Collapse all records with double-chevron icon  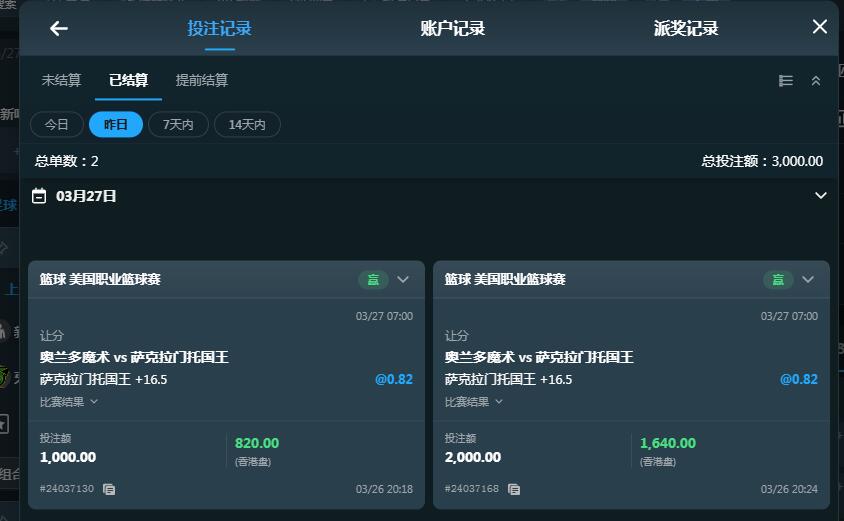click(816, 81)
